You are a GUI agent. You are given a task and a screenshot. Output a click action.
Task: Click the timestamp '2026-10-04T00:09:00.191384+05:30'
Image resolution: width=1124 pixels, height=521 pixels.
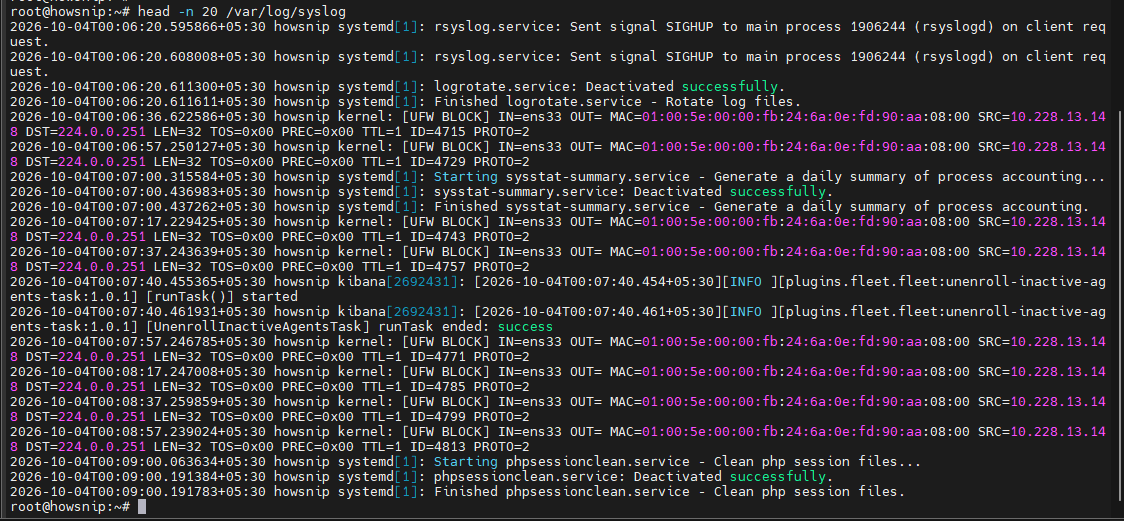click(x=138, y=477)
